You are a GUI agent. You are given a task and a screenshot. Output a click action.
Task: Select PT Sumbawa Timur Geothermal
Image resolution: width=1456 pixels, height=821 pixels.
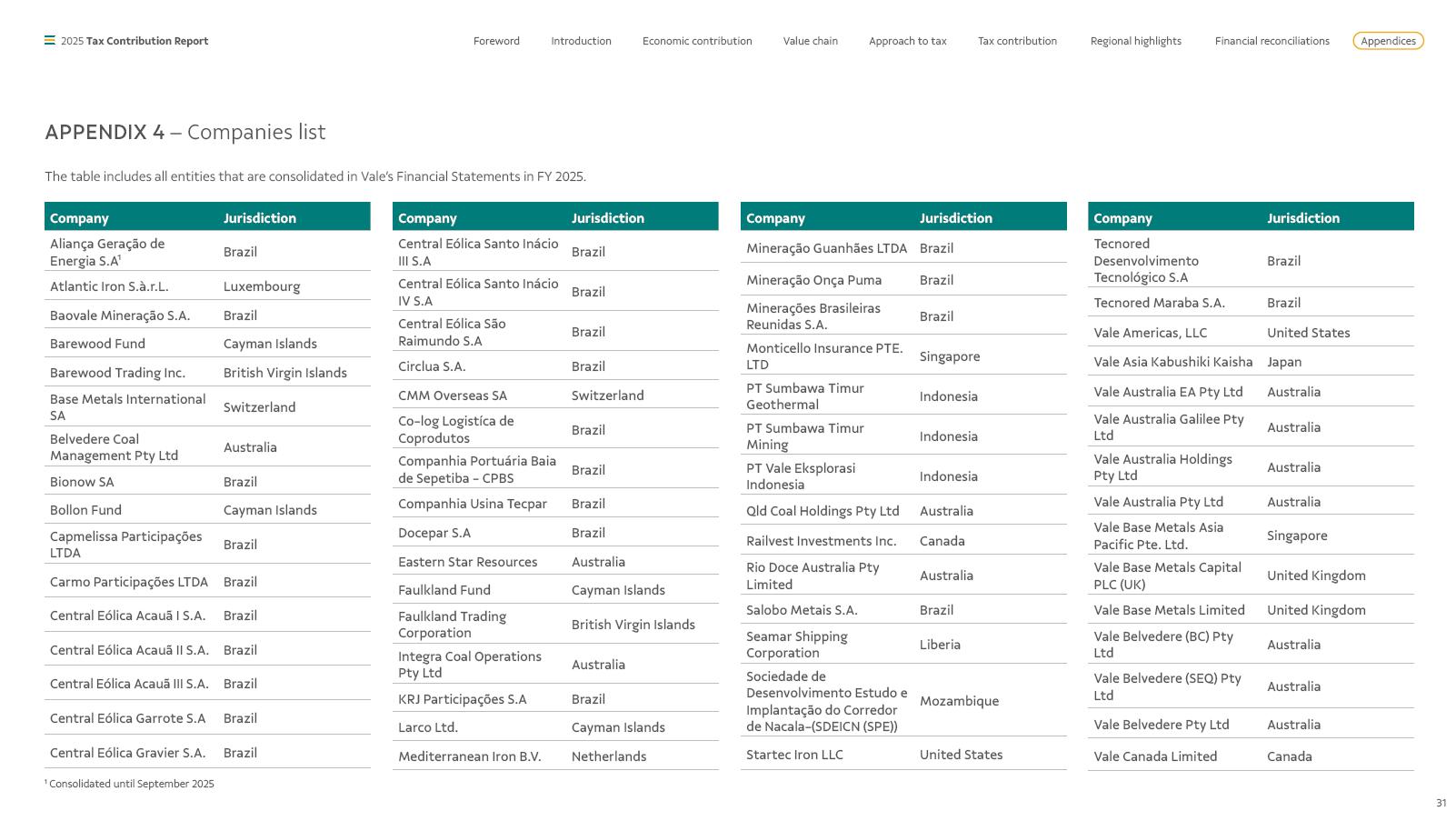click(805, 396)
